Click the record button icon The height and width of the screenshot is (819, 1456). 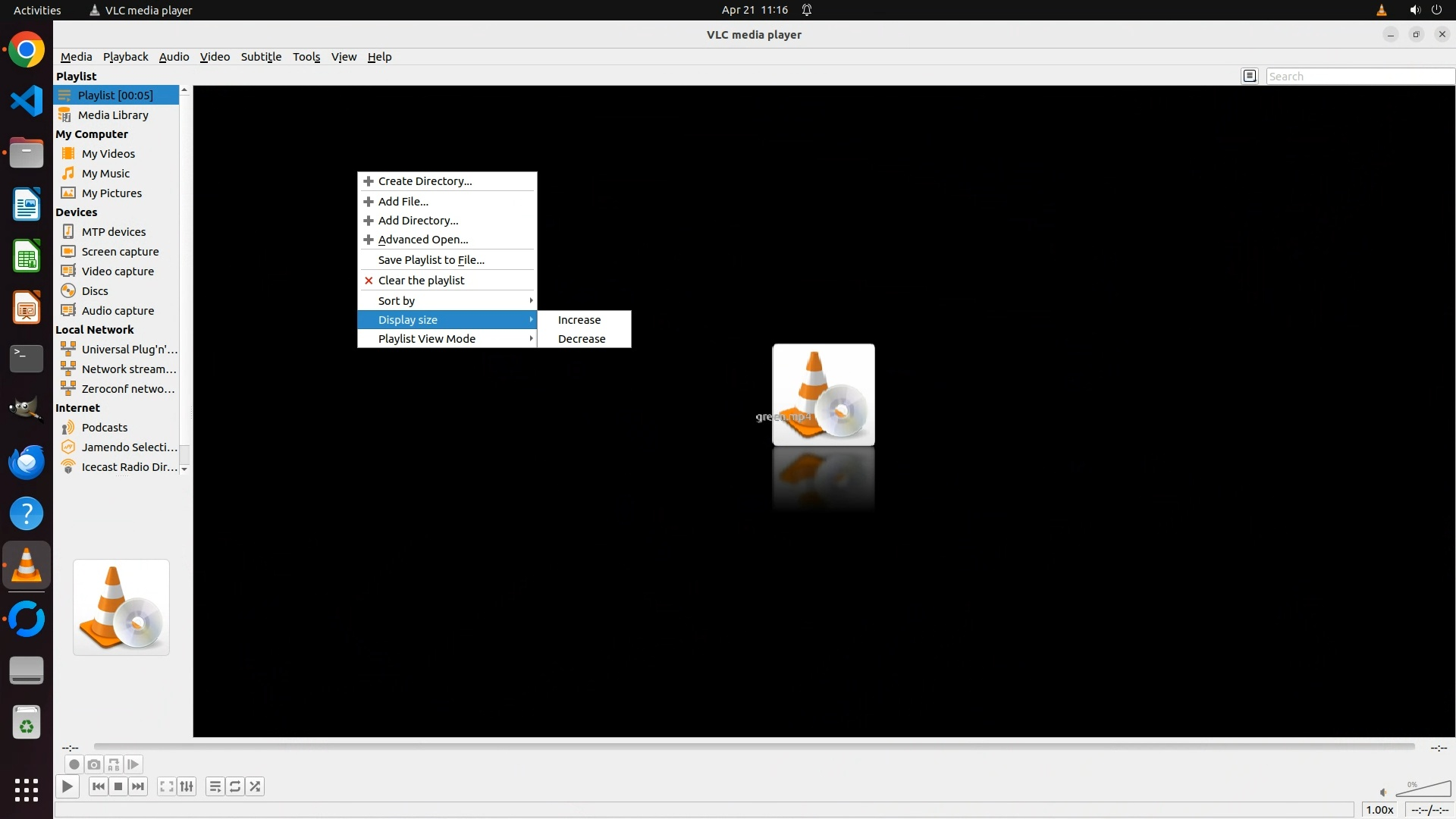pyautogui.click(x=74, y=764)
